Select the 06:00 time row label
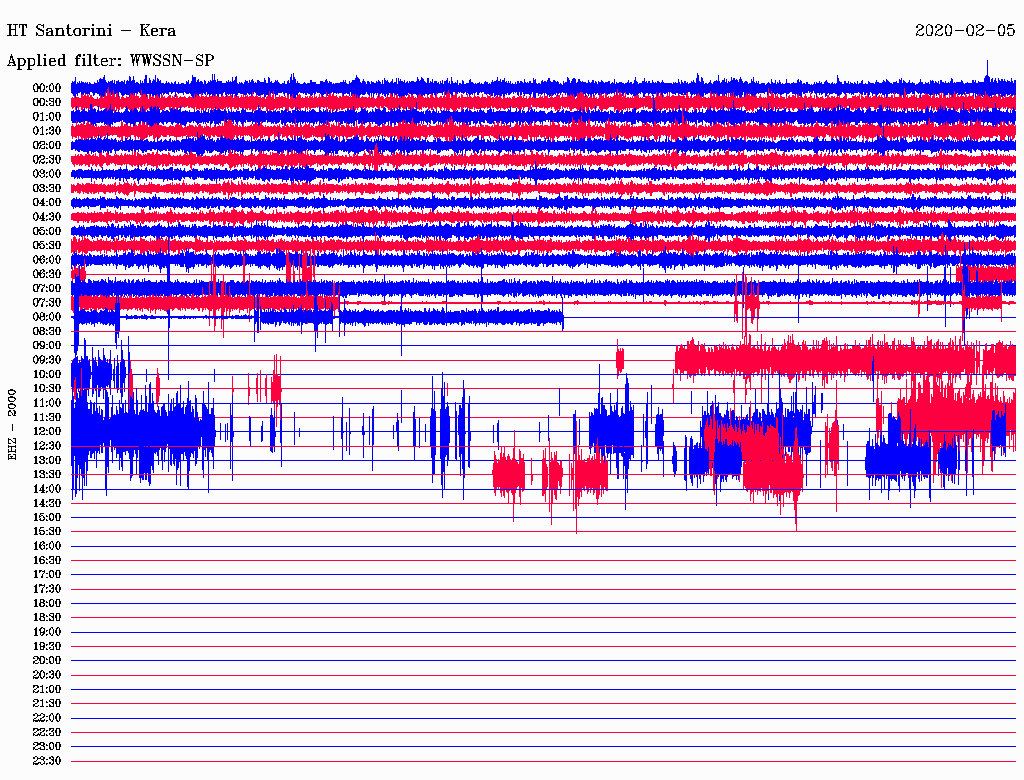This screenshot has width=1024, height=780. point(47,260)
